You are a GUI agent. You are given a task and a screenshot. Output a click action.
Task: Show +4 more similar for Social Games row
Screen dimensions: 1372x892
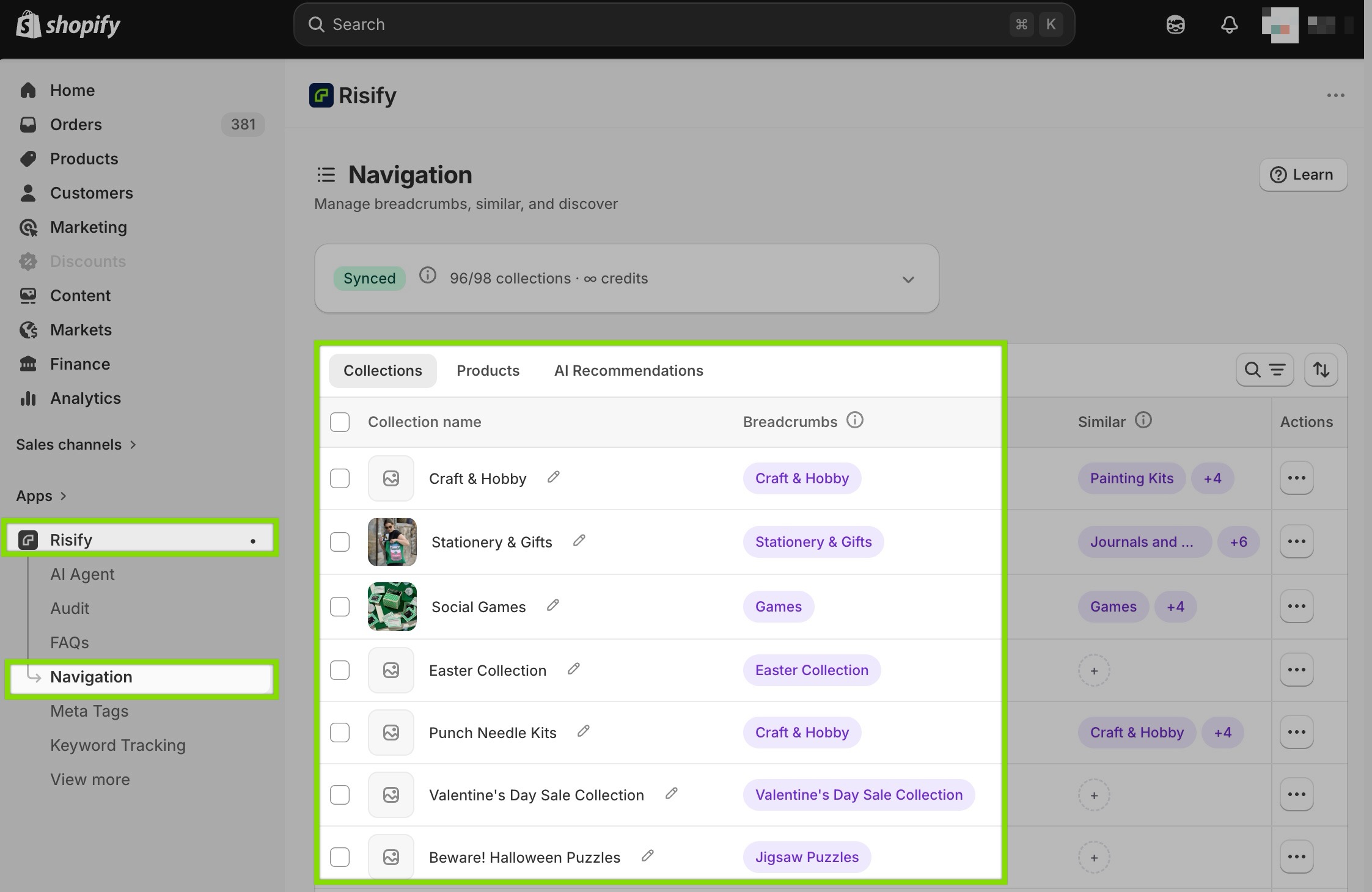(1175, 607)
